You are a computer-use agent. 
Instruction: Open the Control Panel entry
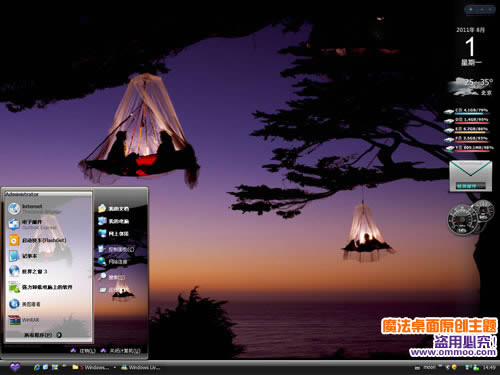[116, 249]
